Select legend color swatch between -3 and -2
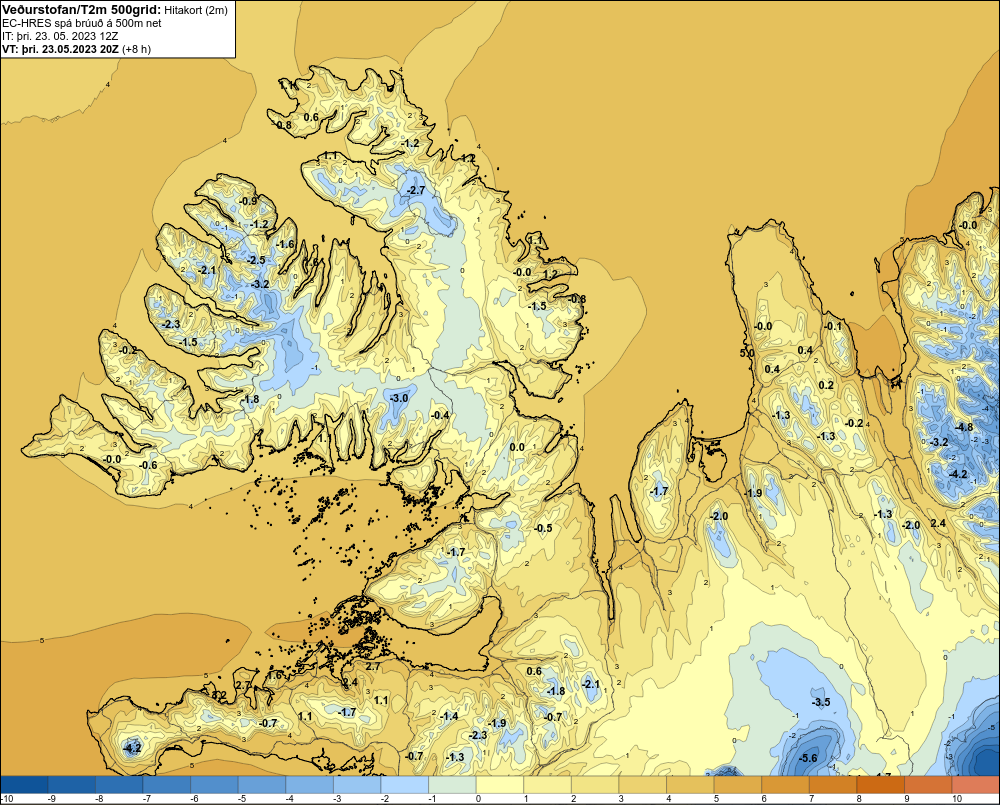1000x805 pixels. coord(357,784)
